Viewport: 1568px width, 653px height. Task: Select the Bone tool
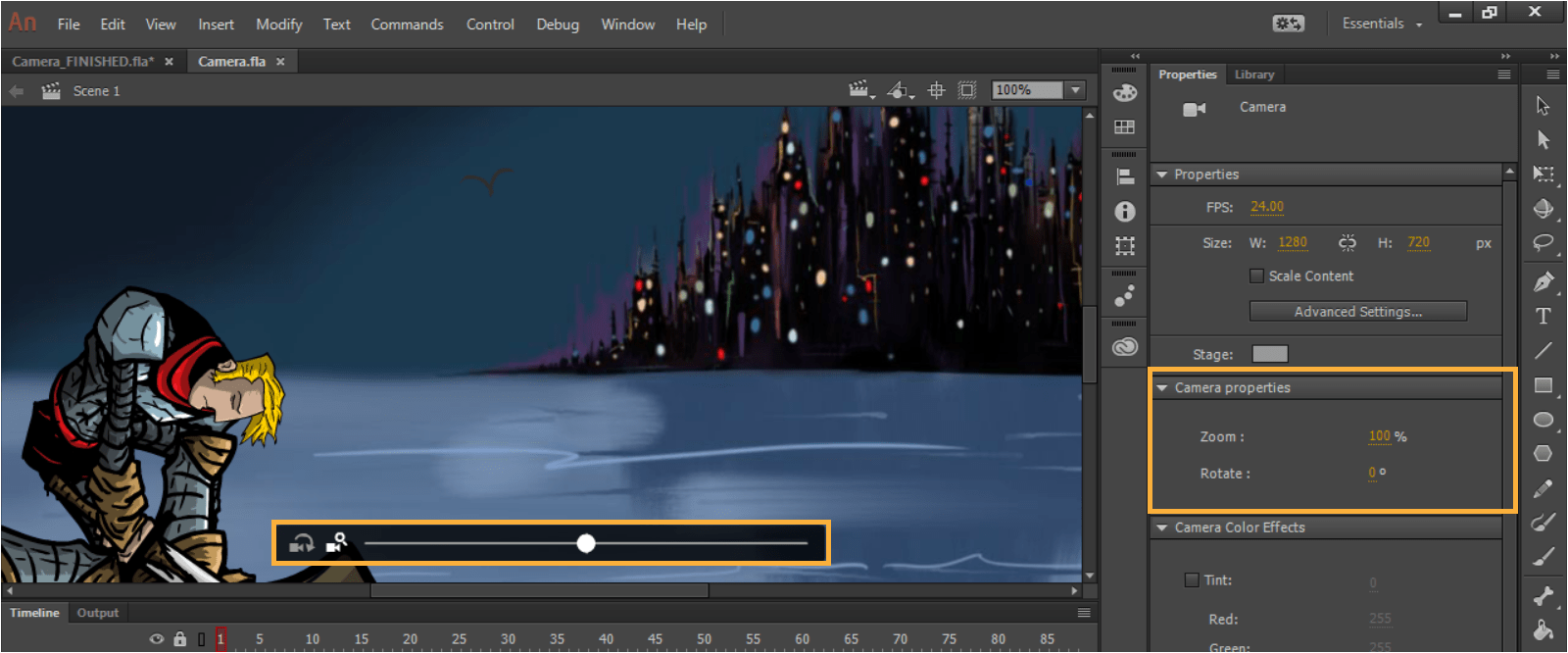click(x=1543, y=595)
